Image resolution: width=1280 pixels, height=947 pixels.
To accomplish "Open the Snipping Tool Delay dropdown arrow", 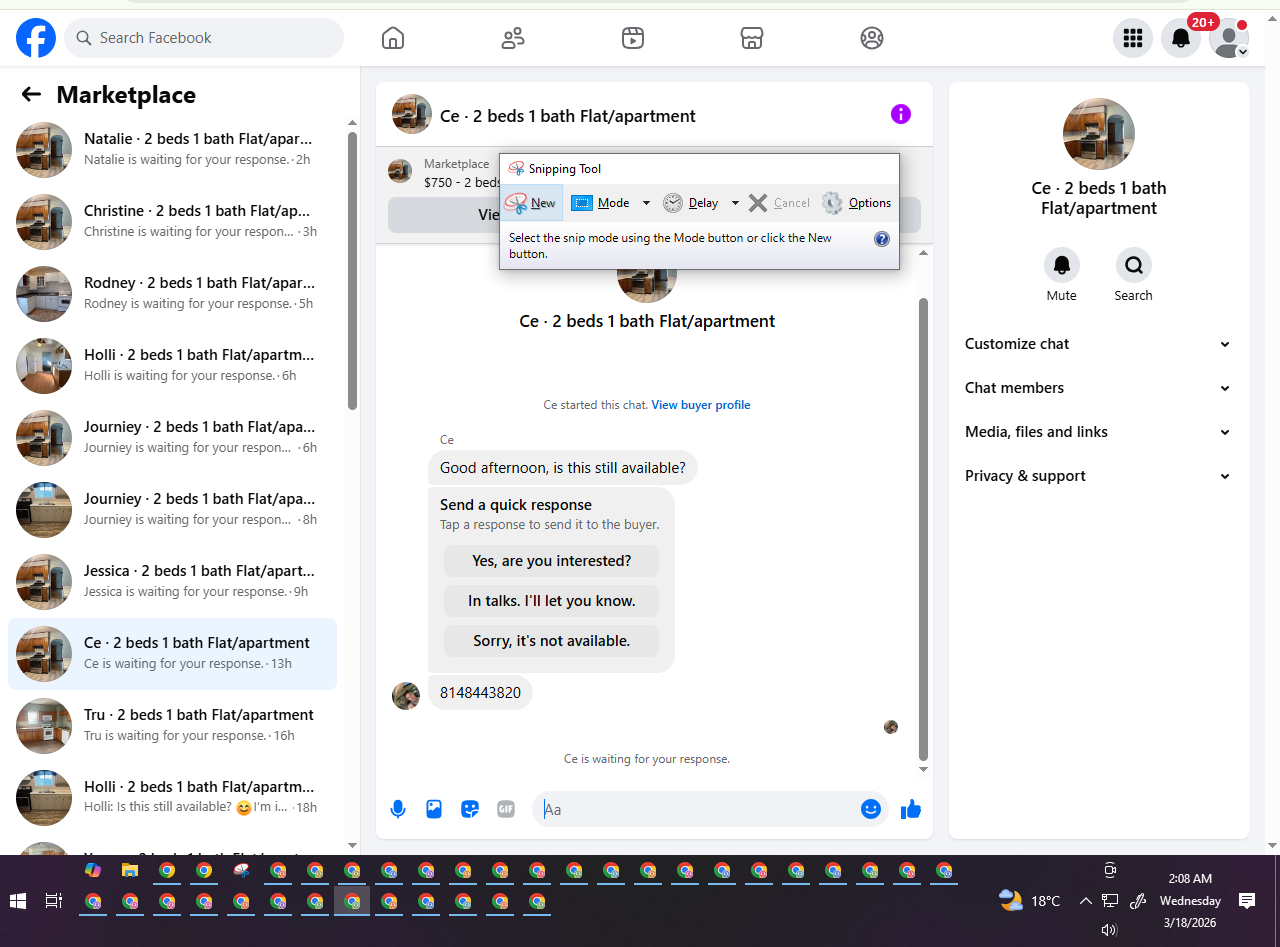I will pyautogui.click(x=735, y=203).
